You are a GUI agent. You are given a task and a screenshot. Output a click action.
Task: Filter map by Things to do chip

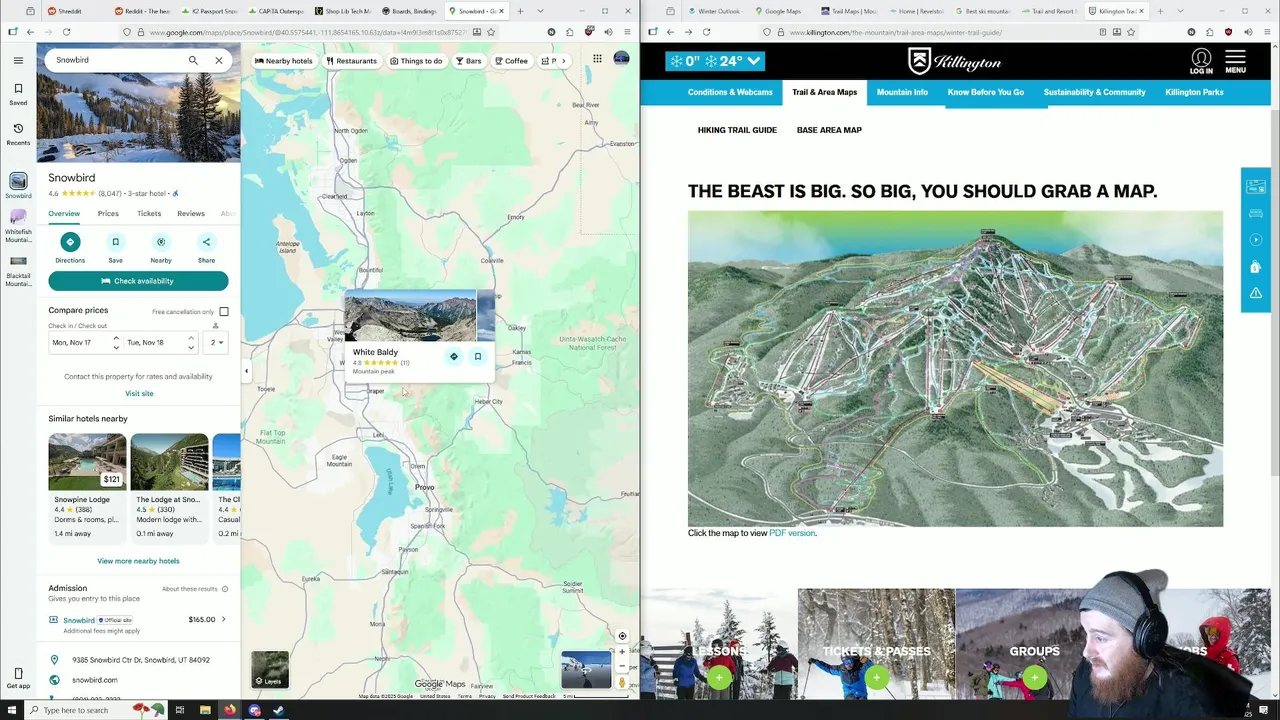point(416,61)
